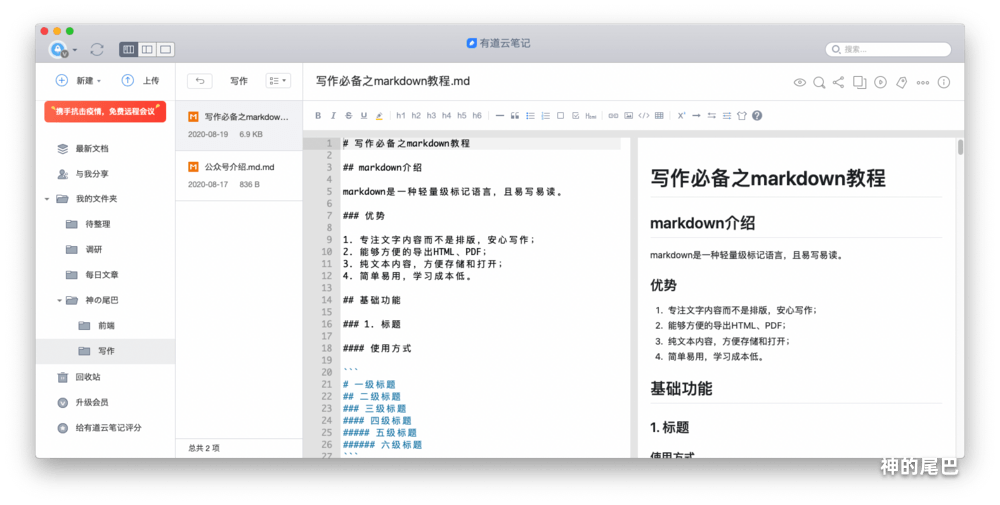Toggle bold formatting in editor toolbar
Image resolution: width=1000 pixels, height=505 pixels.
coord(319,115)
